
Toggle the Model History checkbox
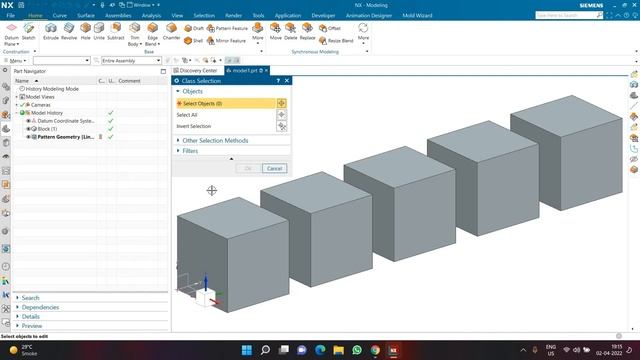tap(22, 113)
